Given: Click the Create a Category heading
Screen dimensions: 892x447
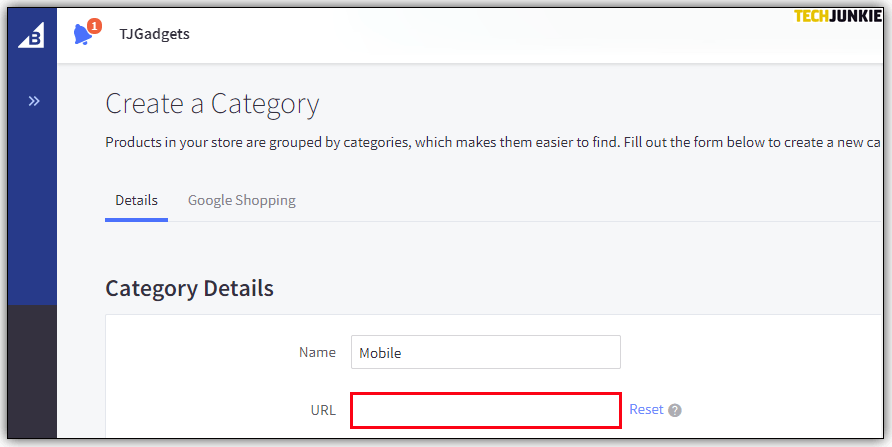Looking at the screenshot, I should click(212, 104).
